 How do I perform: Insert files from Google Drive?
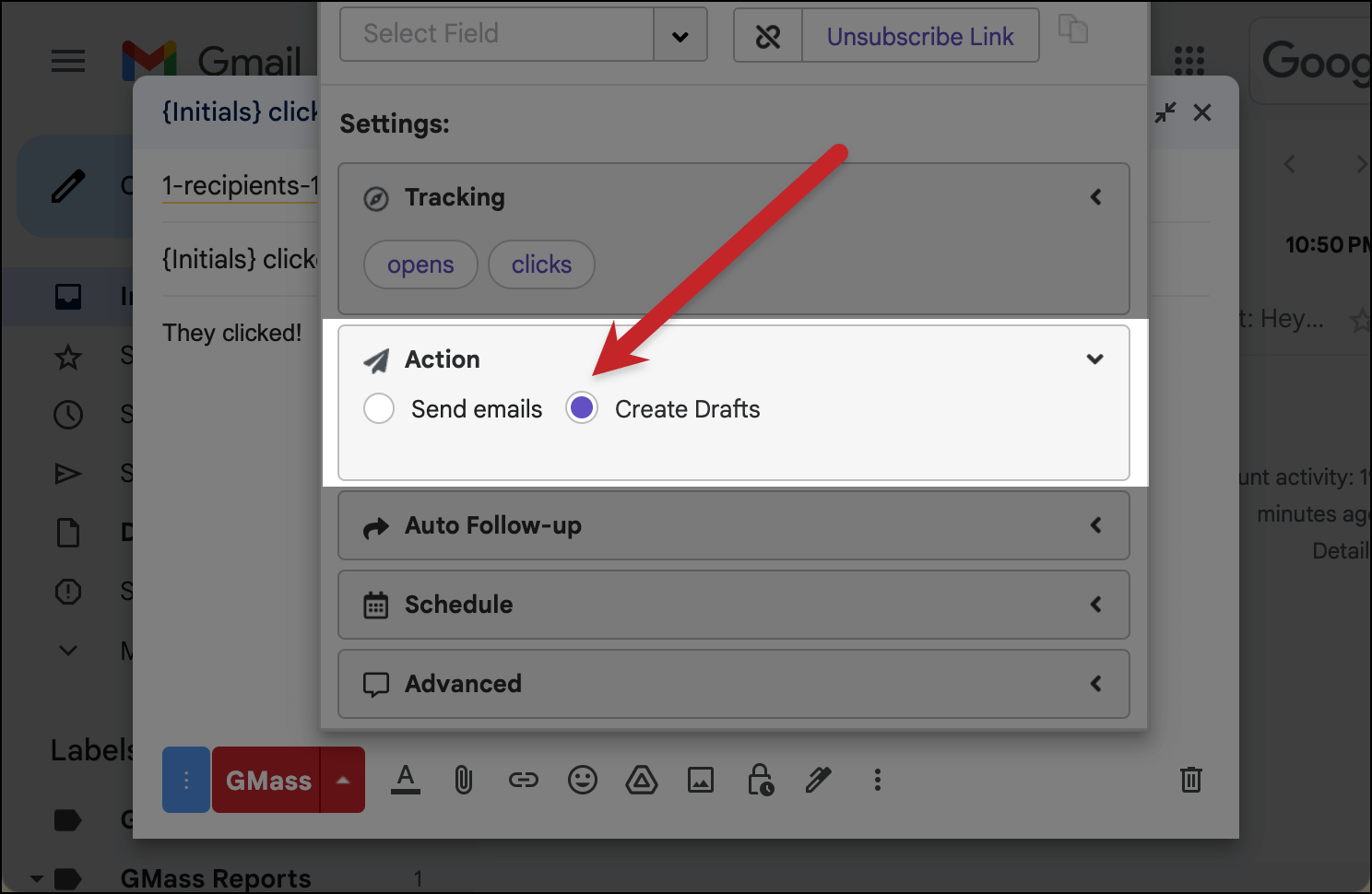642,781
